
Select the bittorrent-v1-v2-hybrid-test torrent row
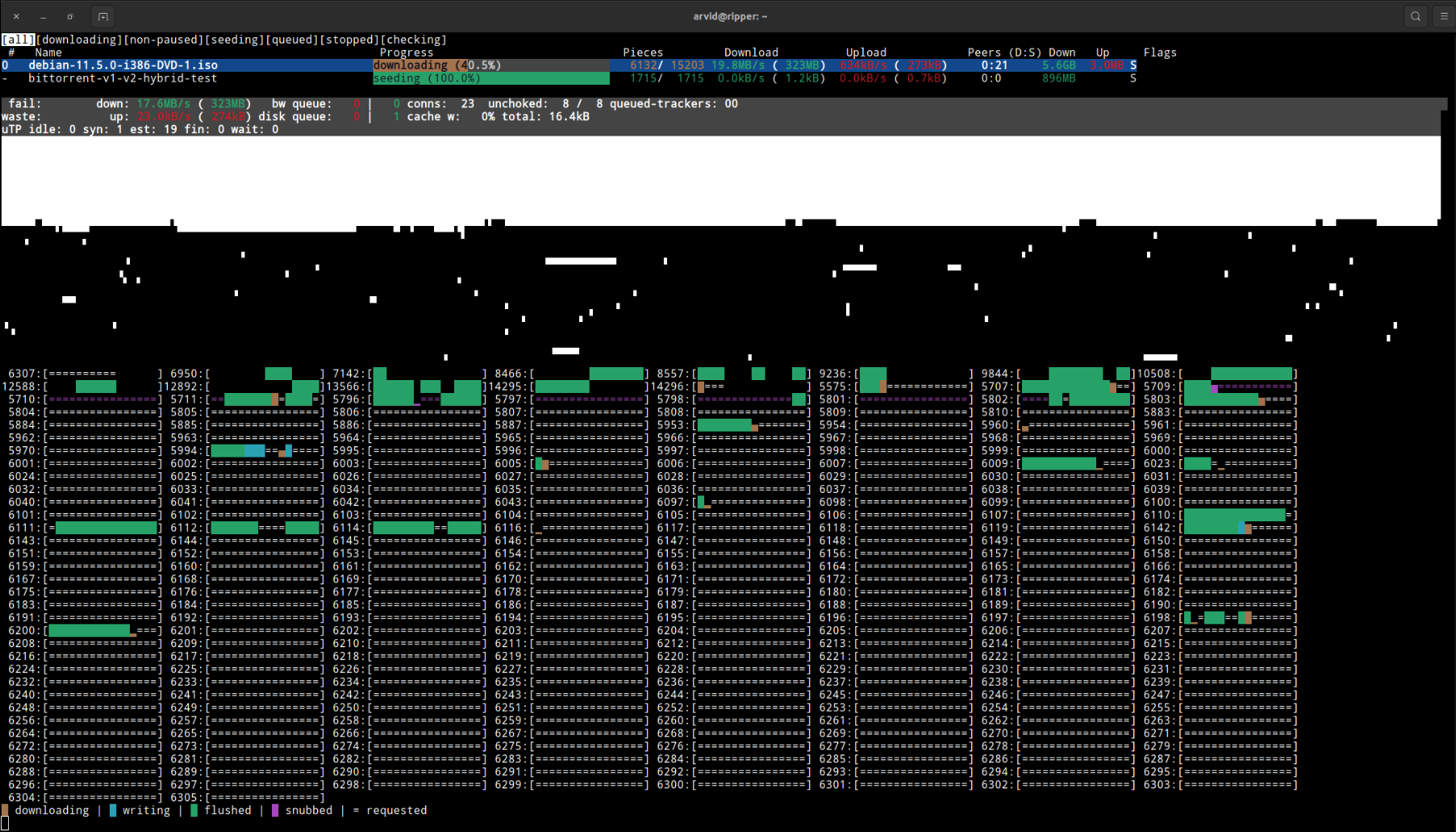click(x=122, y=77)
